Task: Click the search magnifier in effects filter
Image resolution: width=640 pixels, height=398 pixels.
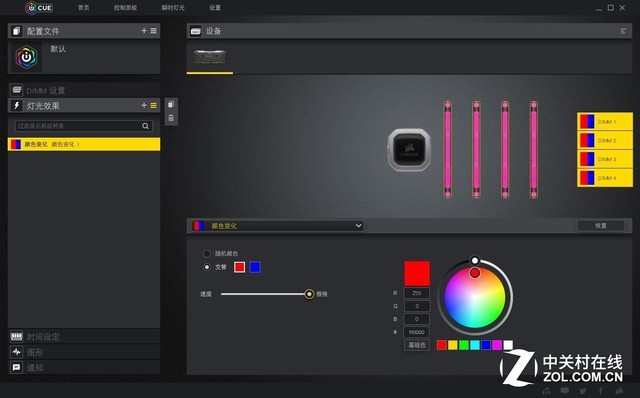Action: click(x=145, y=126)
